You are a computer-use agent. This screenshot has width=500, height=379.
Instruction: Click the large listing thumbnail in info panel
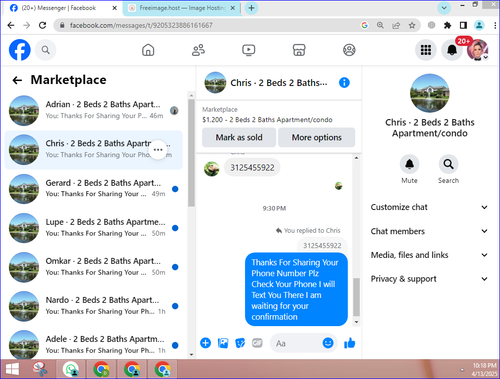(x=430, y=93)
